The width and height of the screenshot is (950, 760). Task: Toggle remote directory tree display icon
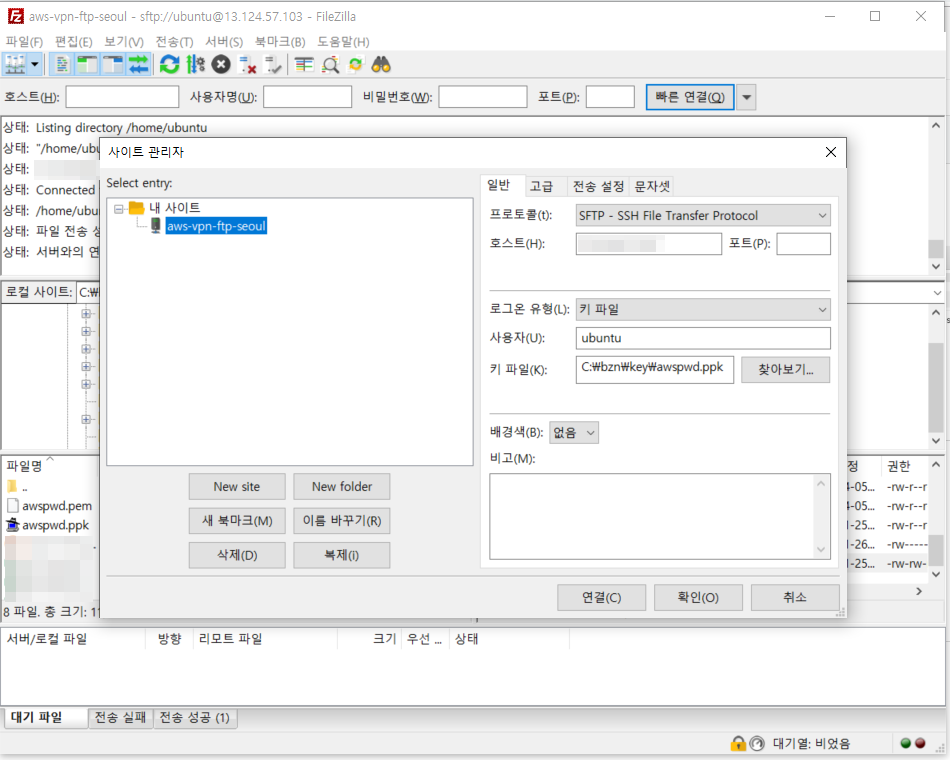click(113, 64)
